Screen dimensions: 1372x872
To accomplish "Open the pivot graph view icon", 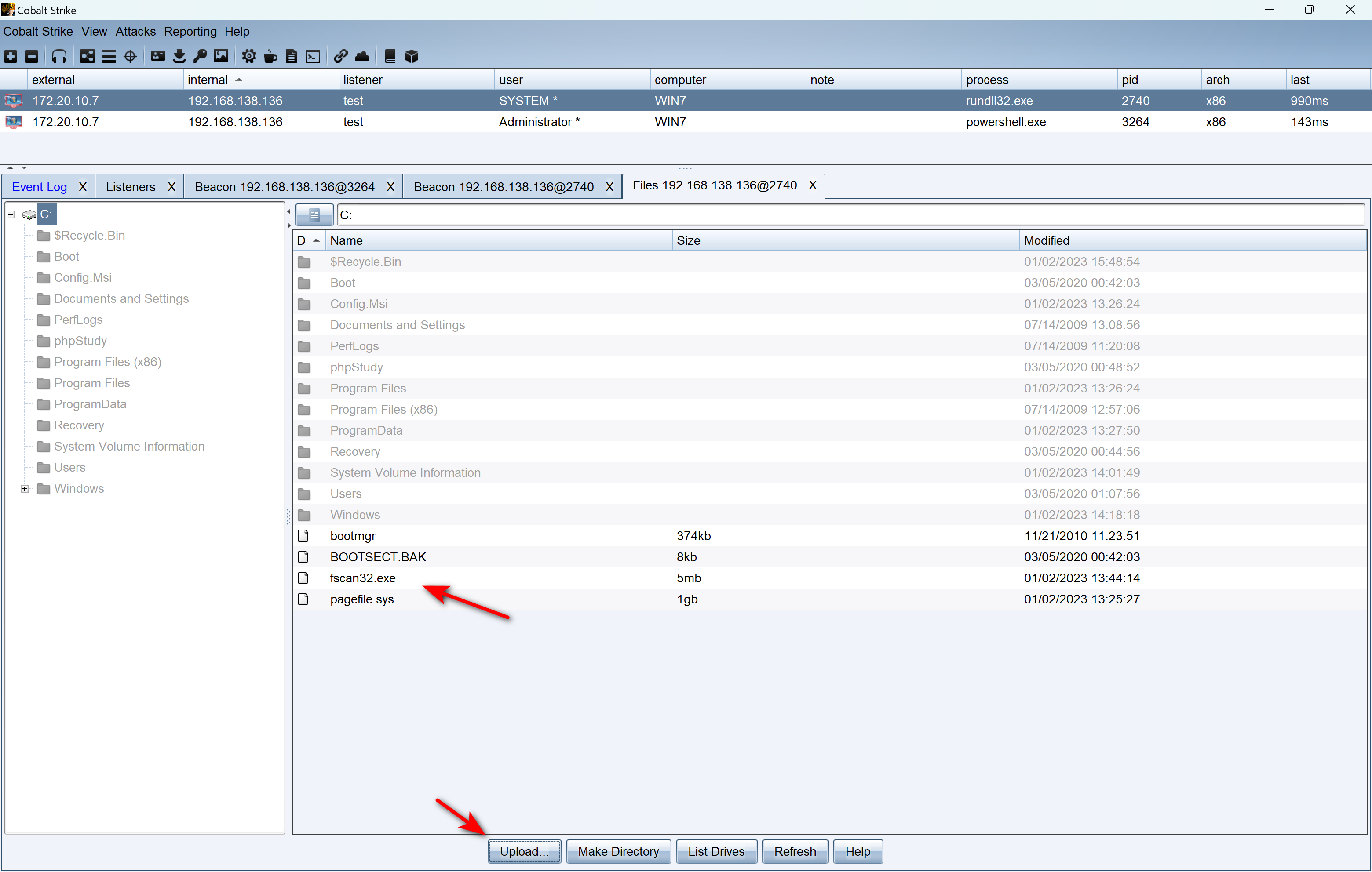I will coord(87,56).
